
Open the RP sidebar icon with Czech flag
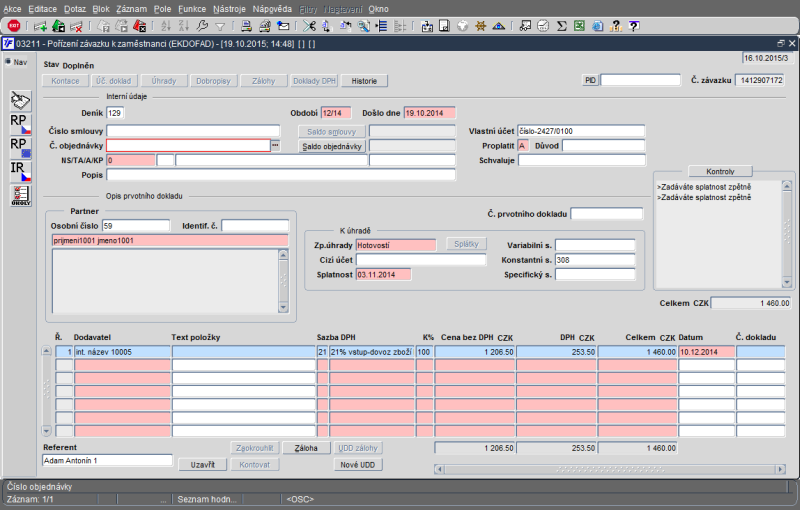20,124
